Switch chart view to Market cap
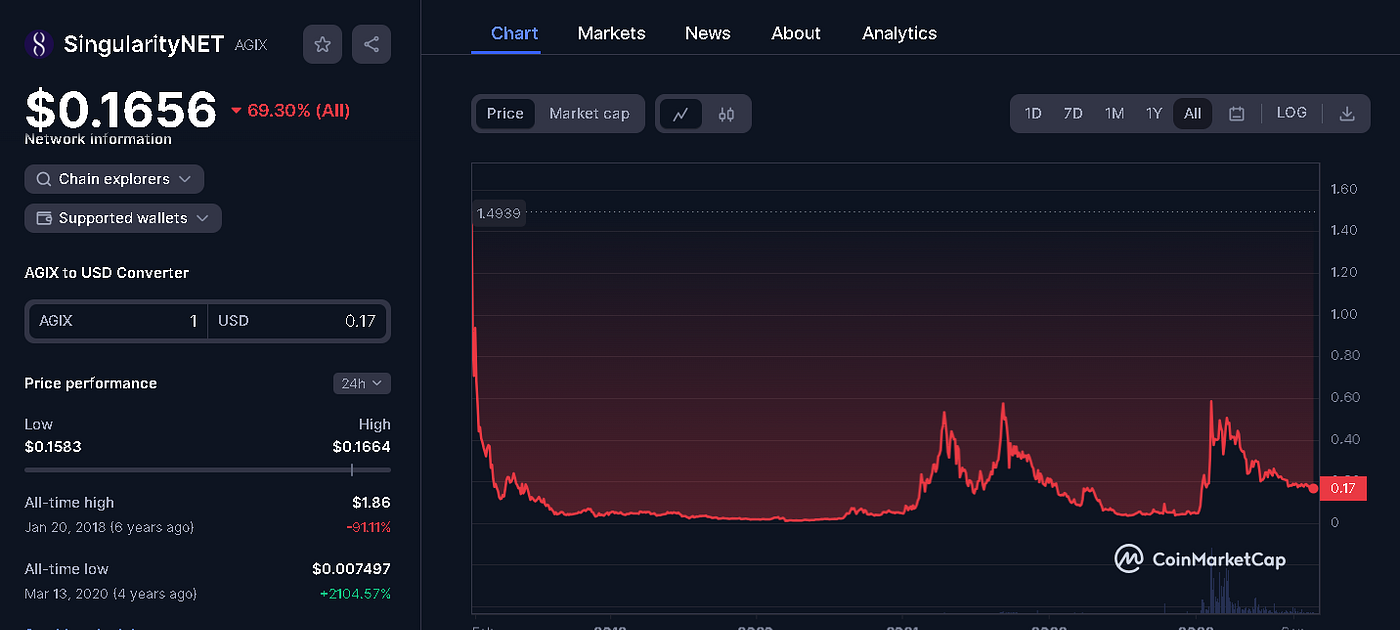The width and height of the screenshot is (1400, 630). coord(589,113)
